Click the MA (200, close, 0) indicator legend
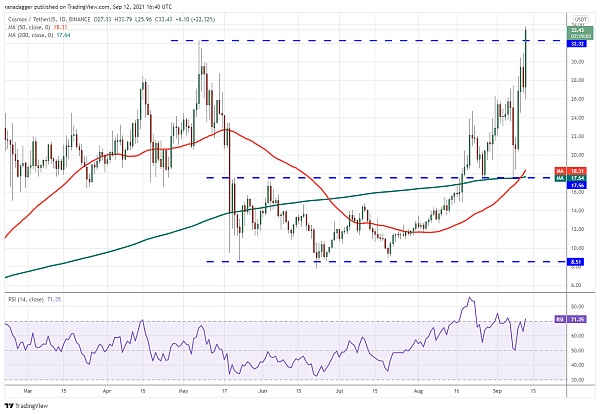600x414 pixels. (x=39, y=35)
